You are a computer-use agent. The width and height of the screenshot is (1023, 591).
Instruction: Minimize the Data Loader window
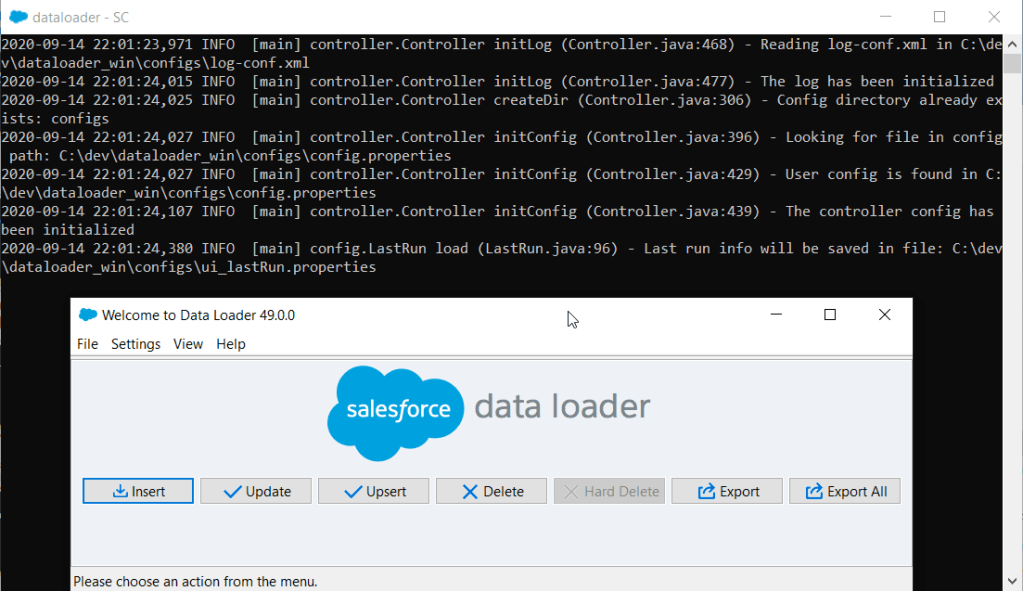[776, 315]
